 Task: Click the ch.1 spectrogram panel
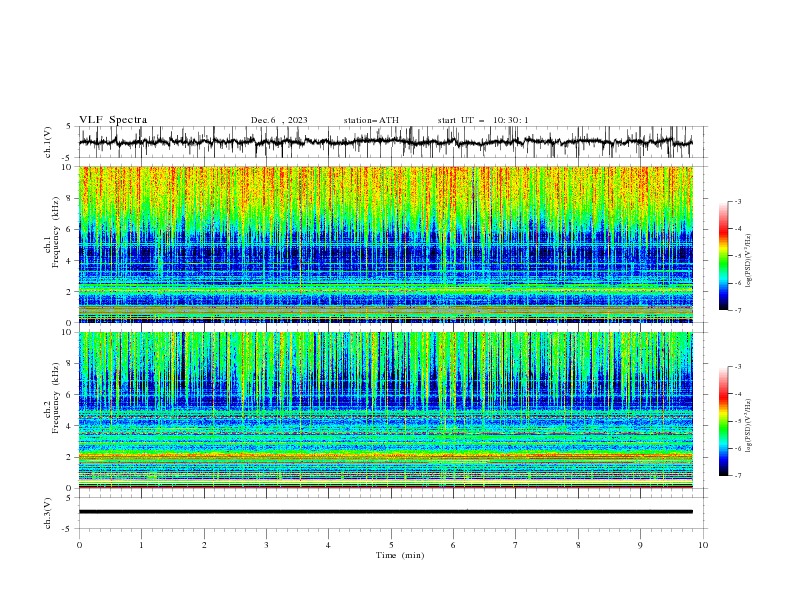click(x=386, y=244)
